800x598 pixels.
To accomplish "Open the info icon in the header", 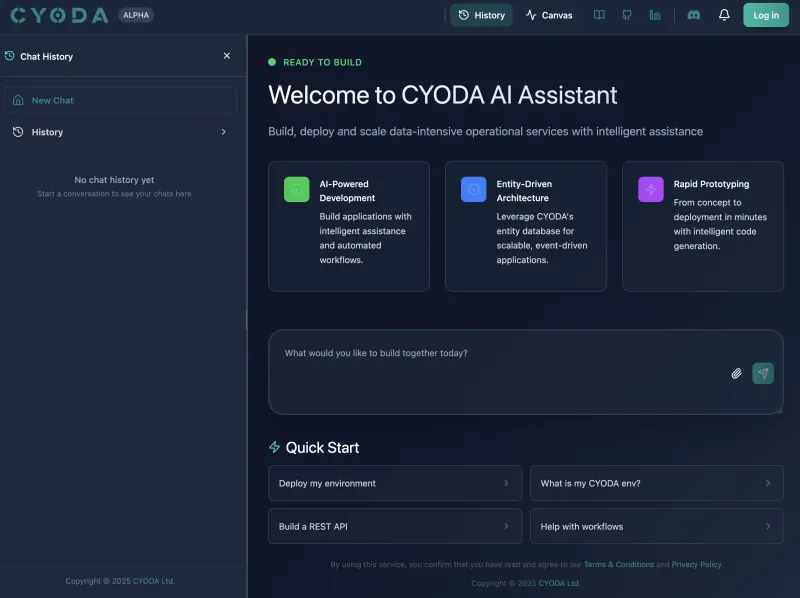I will pyautogui.click(x=654, y=15).
